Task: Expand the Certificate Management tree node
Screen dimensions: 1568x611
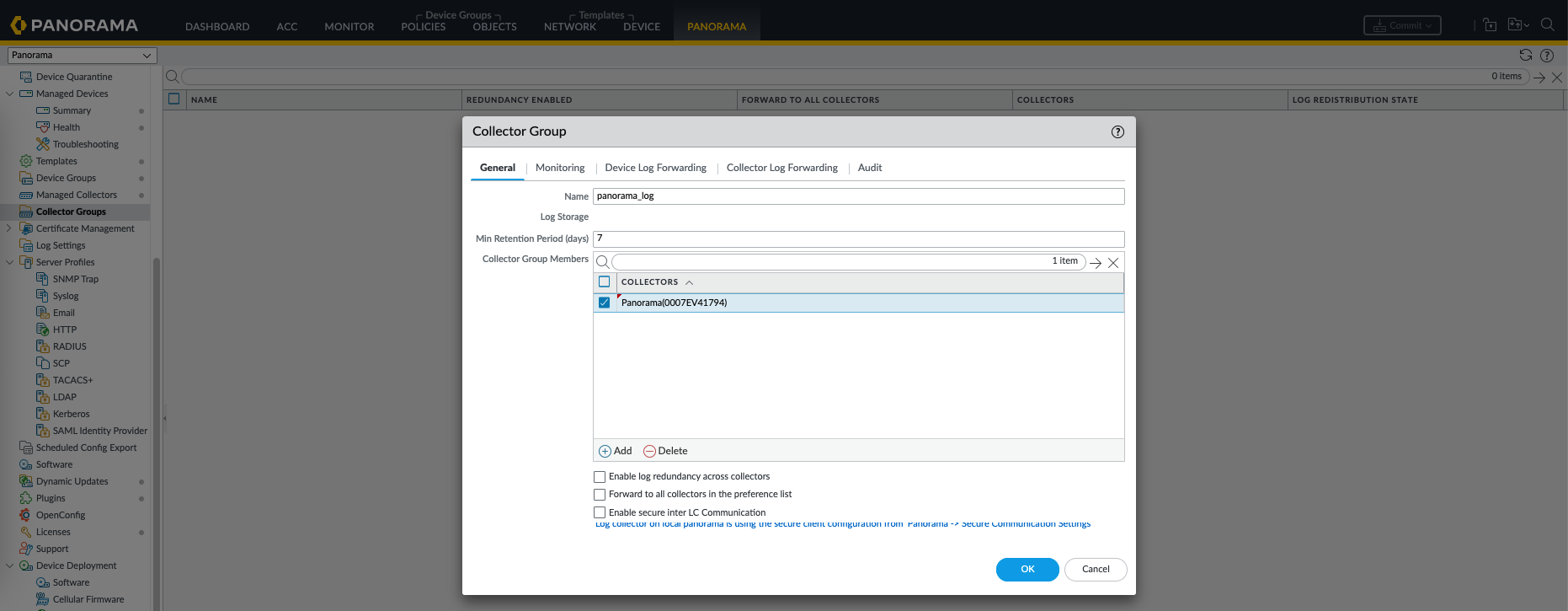Action: (x=9, y=228)
